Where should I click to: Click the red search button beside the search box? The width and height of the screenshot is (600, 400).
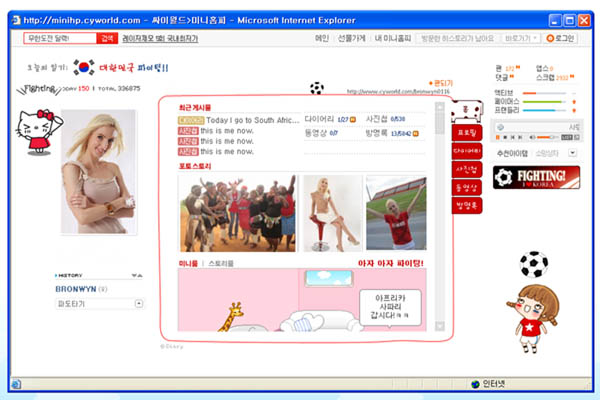click(107, 38)
